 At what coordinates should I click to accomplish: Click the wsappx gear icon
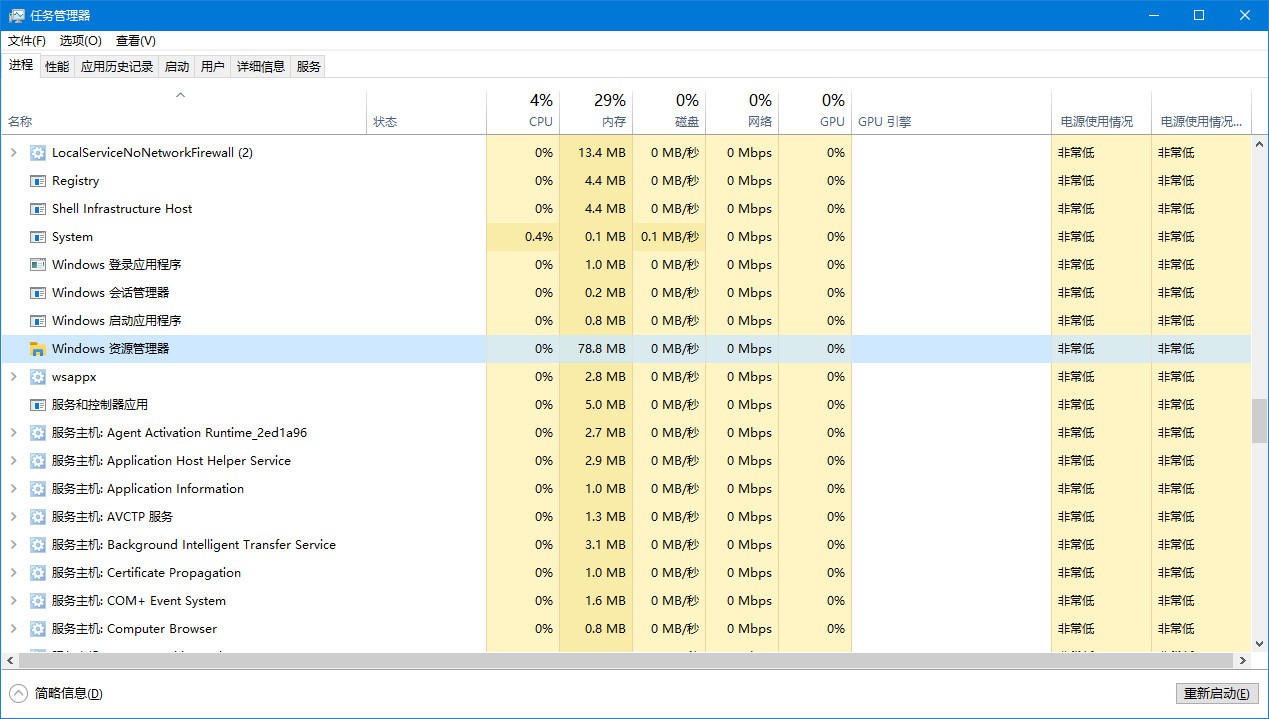pos(38,377)
